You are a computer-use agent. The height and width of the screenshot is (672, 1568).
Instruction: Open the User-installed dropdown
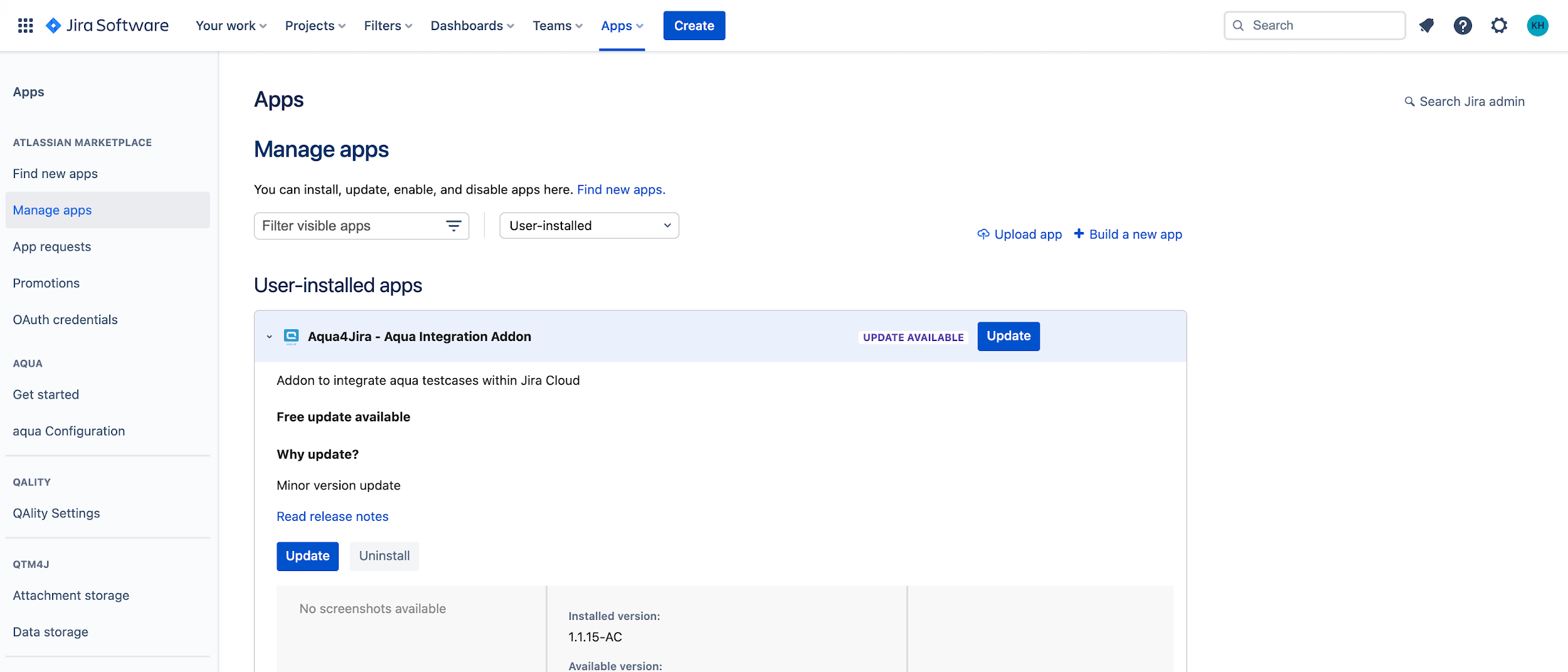pyautogui.click(x=589, y=226)
